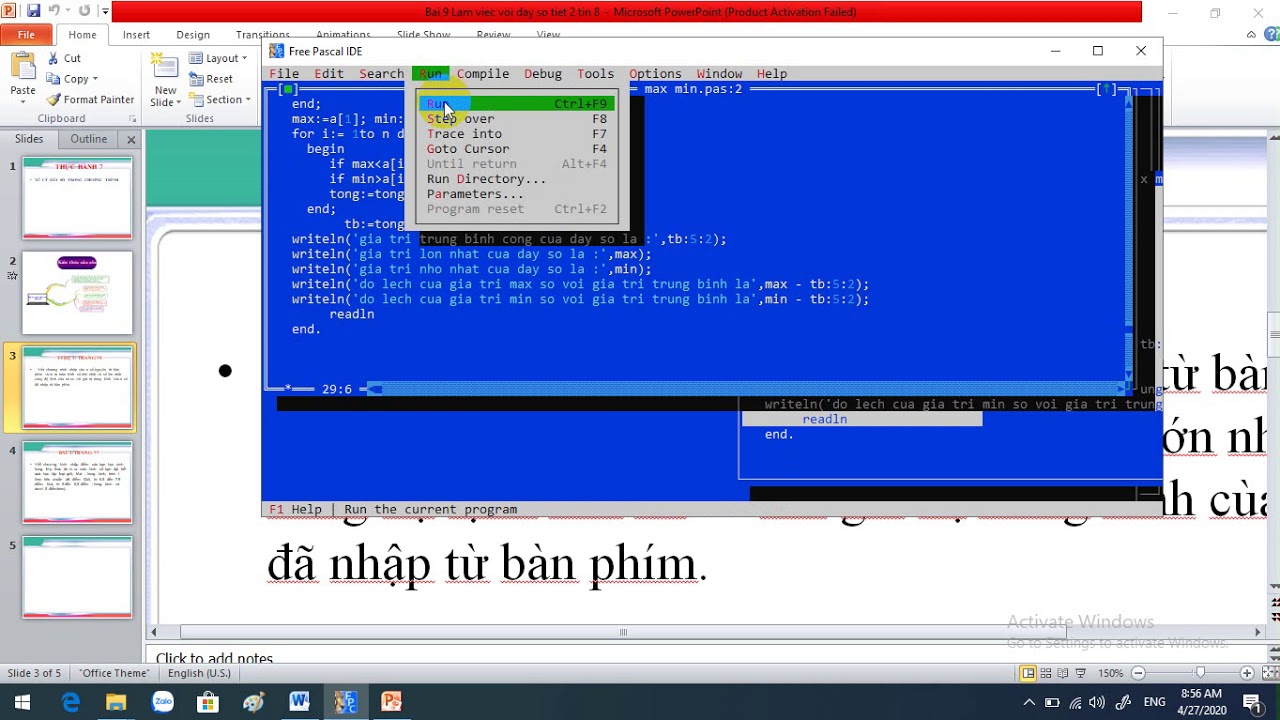Select the Format Painter brush
The width and height of the screenshot is (1280, 720).
(x=90, y=99)
